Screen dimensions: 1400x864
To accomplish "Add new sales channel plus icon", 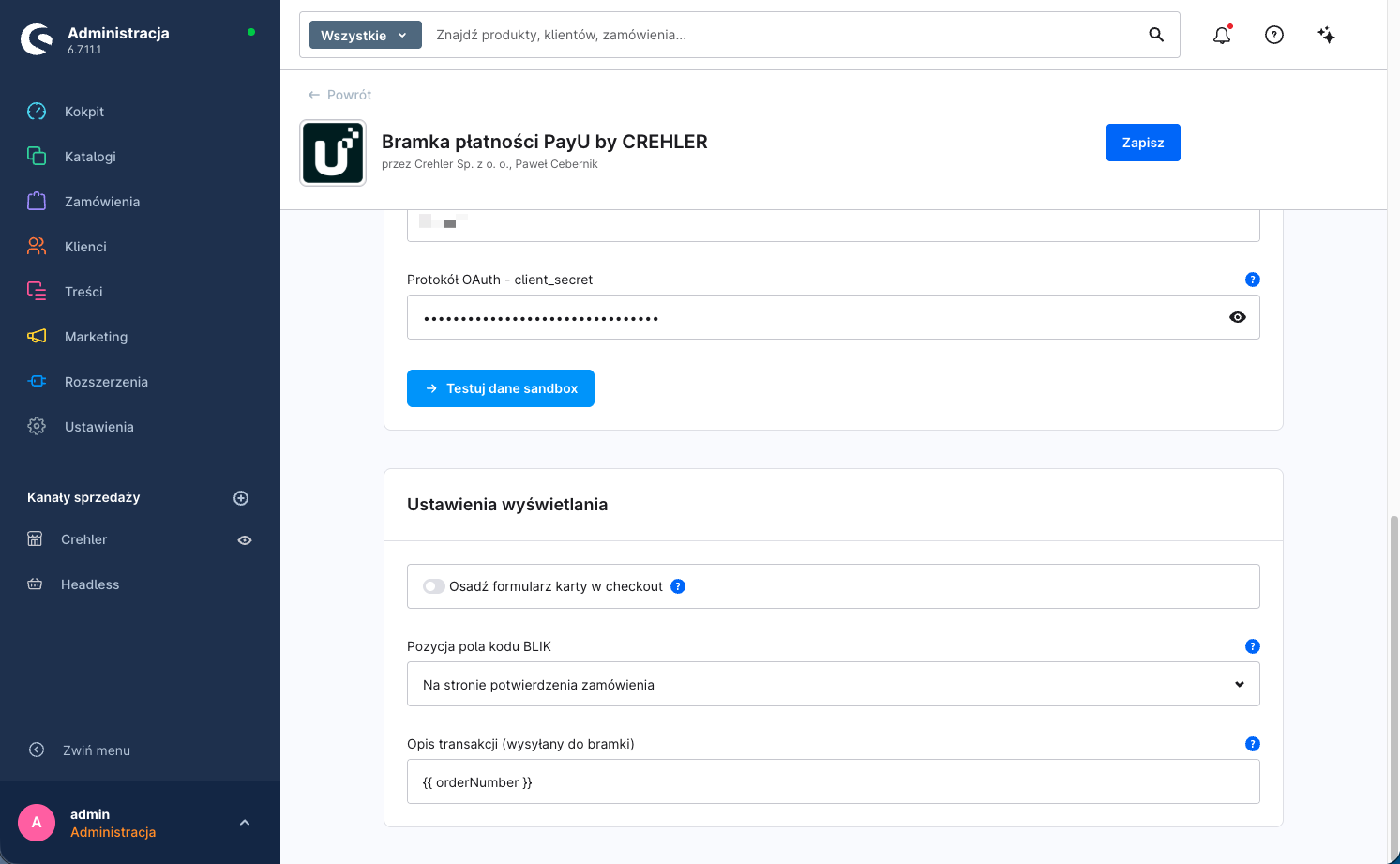I will (241, 498).
